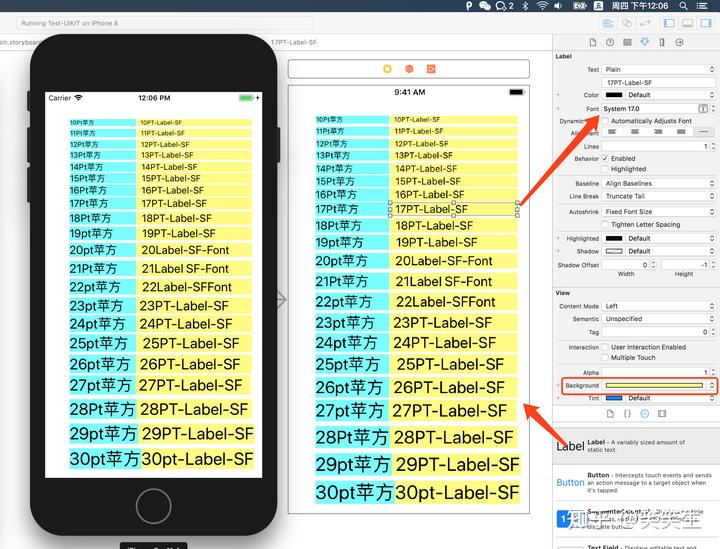The image size is (720, 549).
Task: Enable Automatically Adjusts Font checkbox
Action: [605, 121]
